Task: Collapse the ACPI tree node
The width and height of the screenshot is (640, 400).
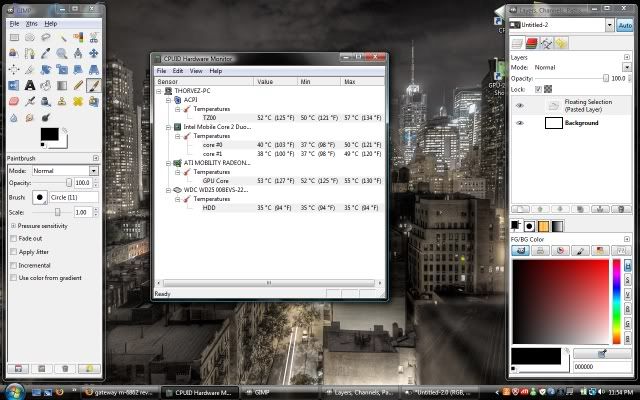Action: pyautogui.click(x=168, y=100)
